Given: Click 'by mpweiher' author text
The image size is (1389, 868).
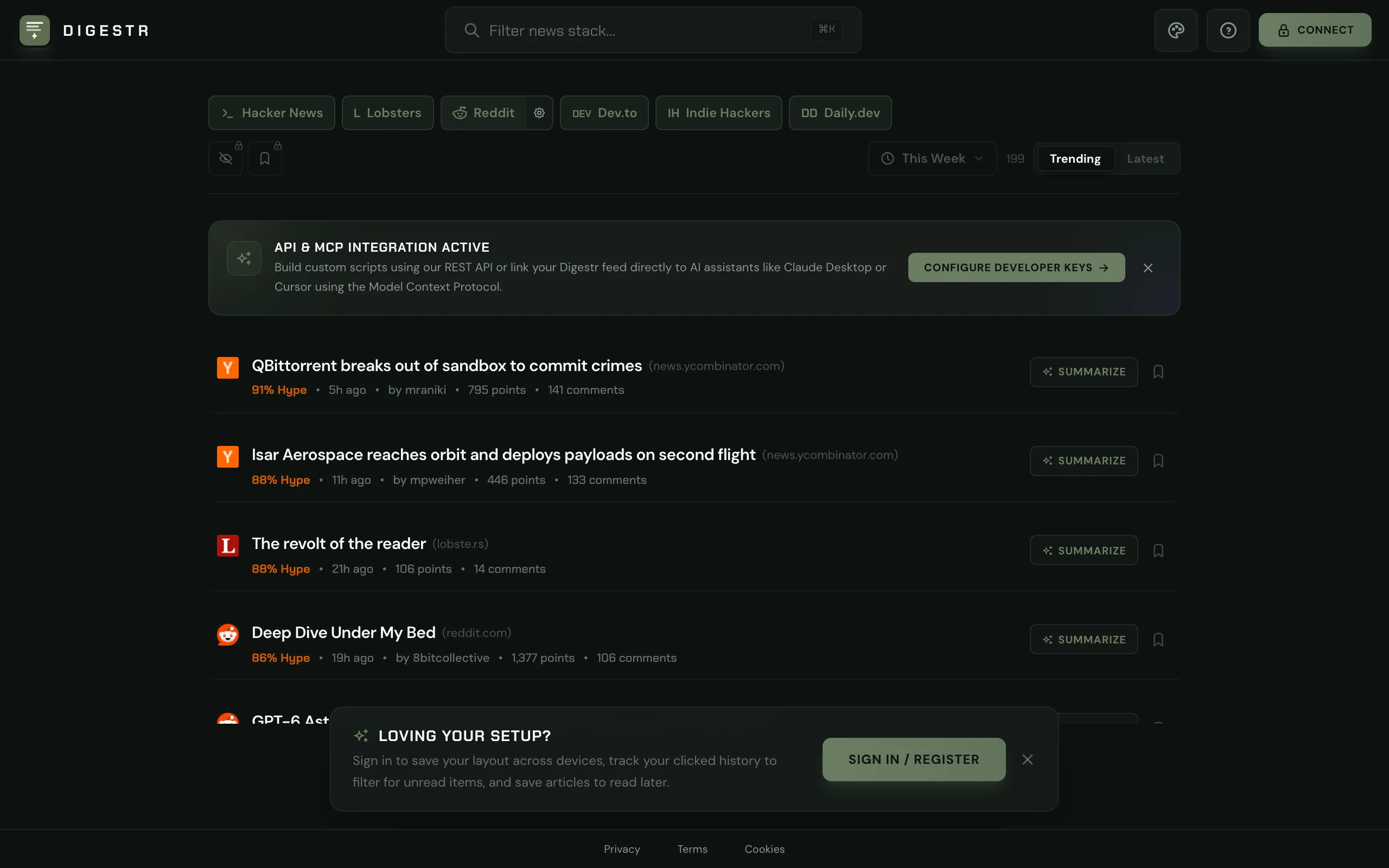Looking at the screenshot, I should point(429,480).
